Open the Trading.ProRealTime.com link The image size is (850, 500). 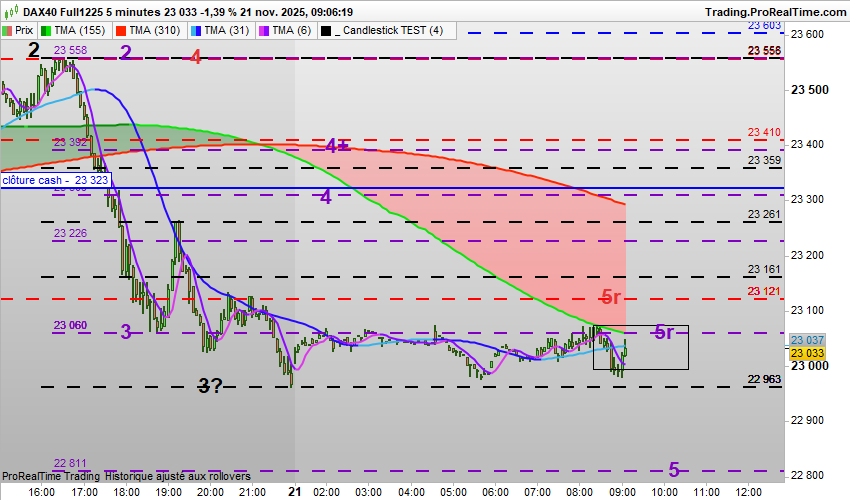click(x=775, y=12)
